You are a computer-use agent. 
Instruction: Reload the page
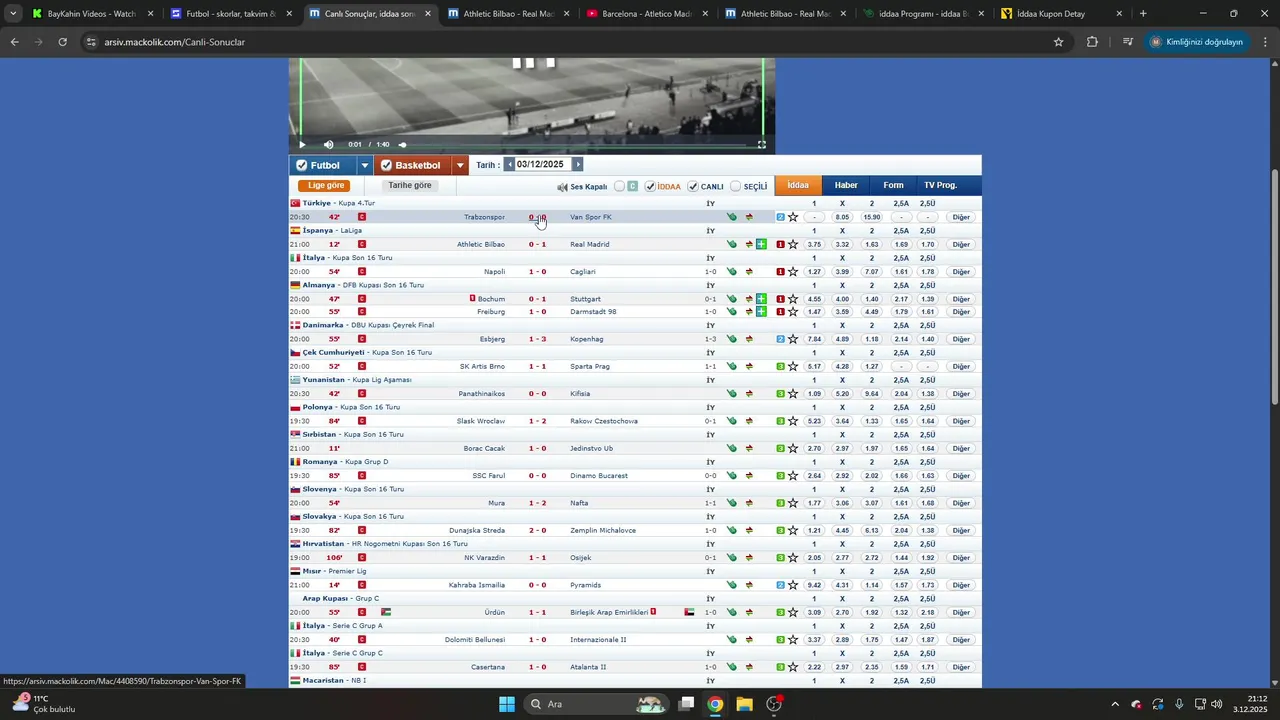pos(62,42)
